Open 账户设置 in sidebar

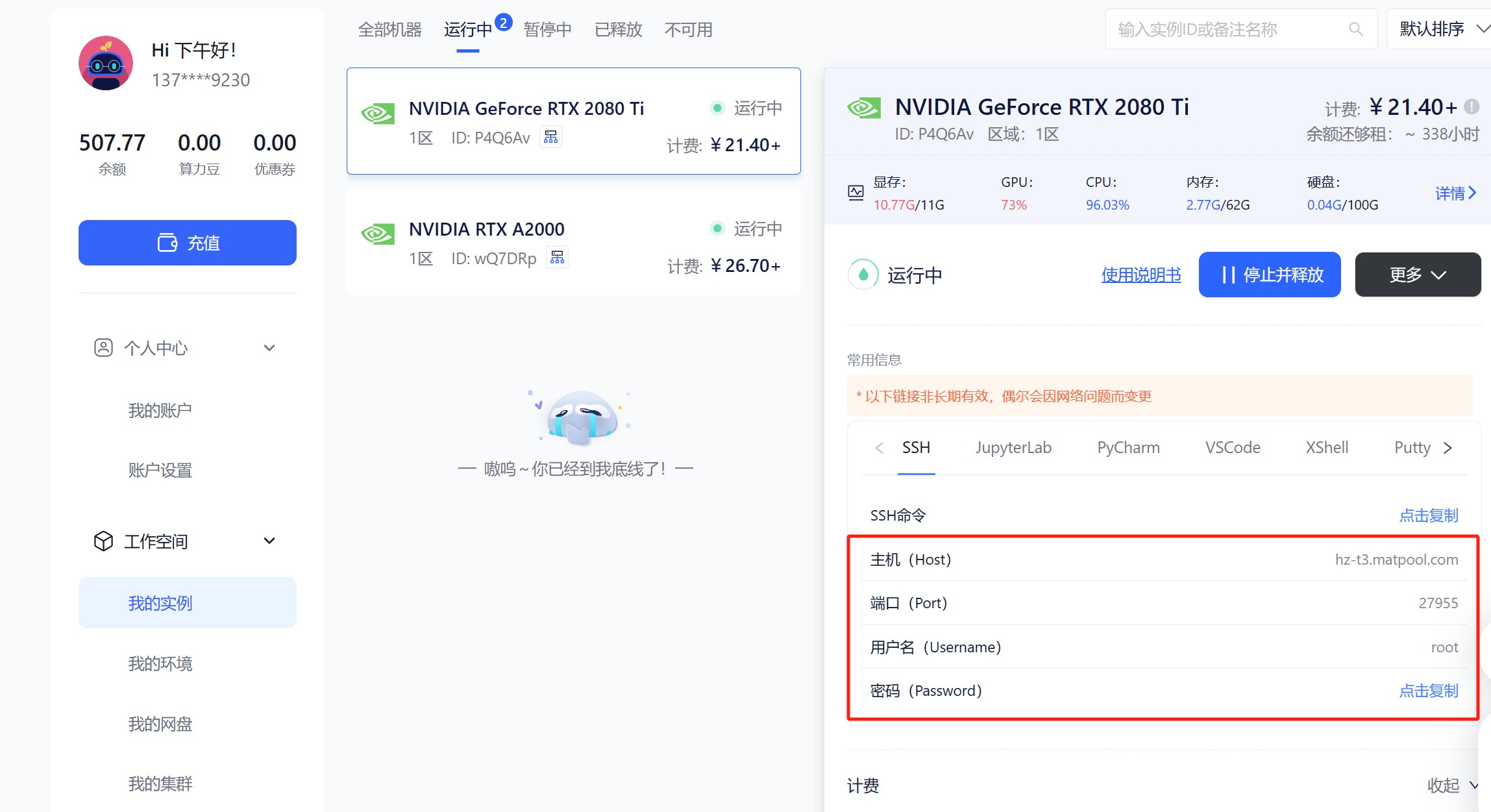pyautogui.click(x=160, y=470)
